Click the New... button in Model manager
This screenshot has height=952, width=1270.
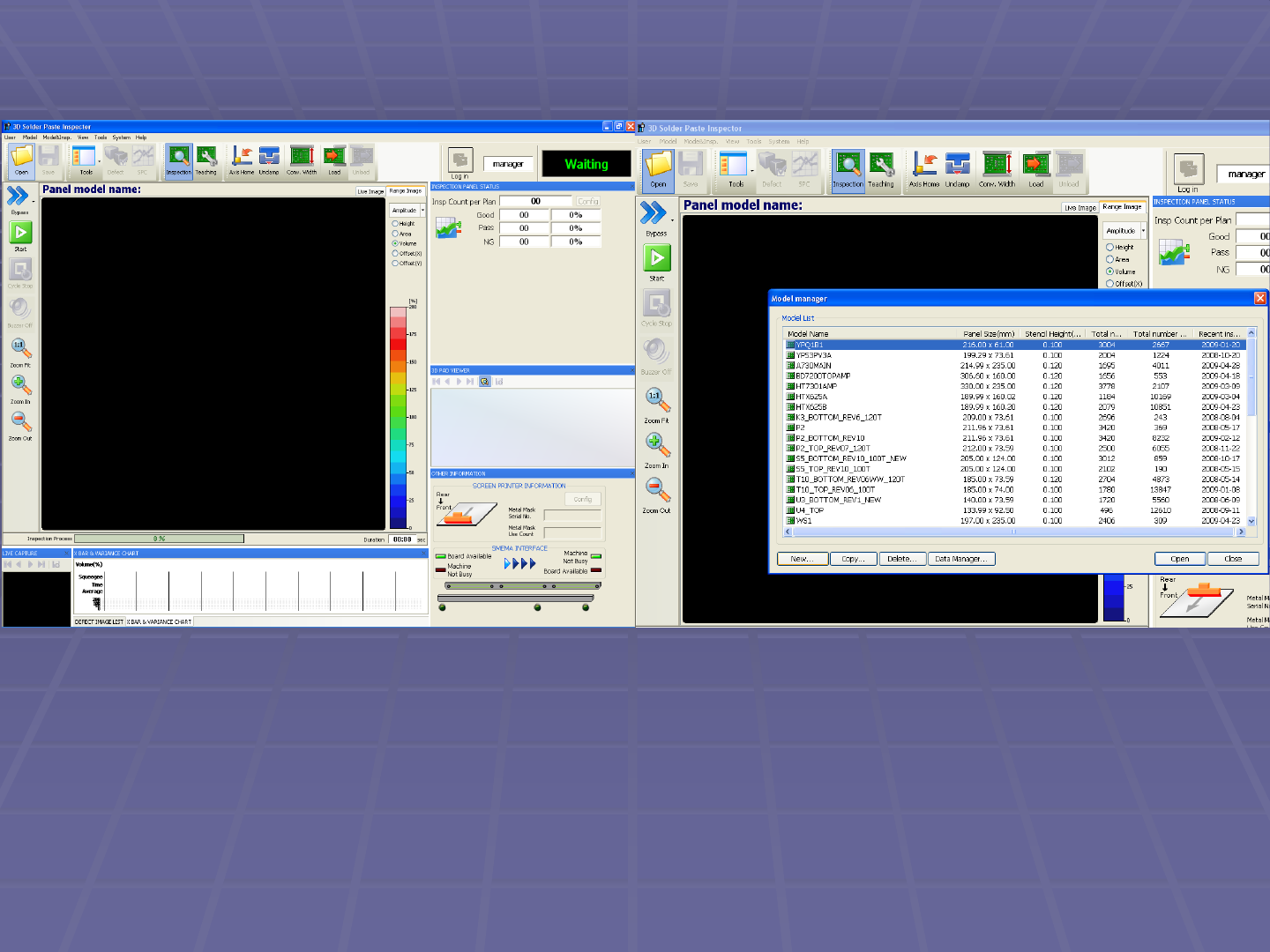pos(802,559)
